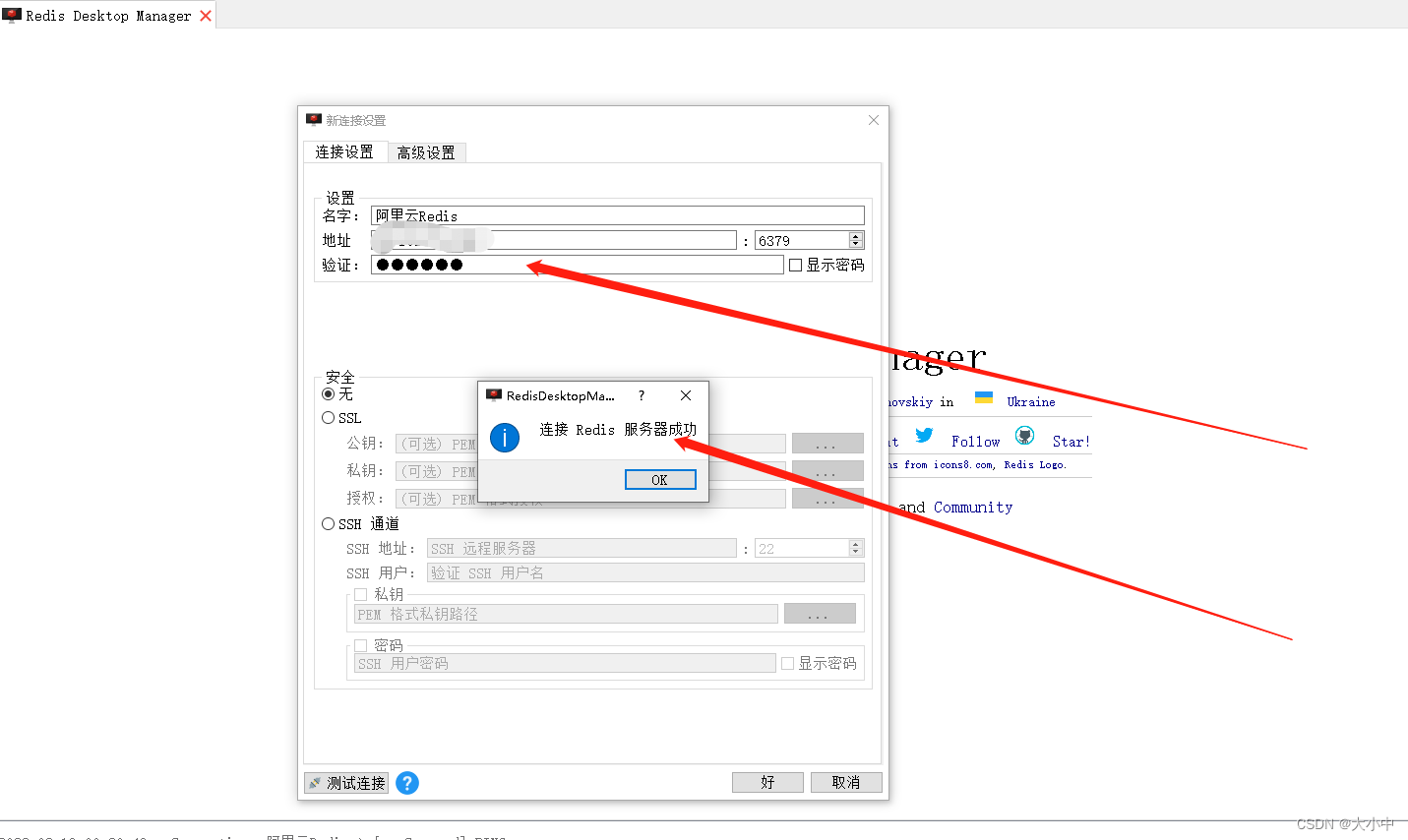Viewport: 1408px width, 840px height.
Task: Click the port 6379 up stepper arrow
Action: pos(854,235)
